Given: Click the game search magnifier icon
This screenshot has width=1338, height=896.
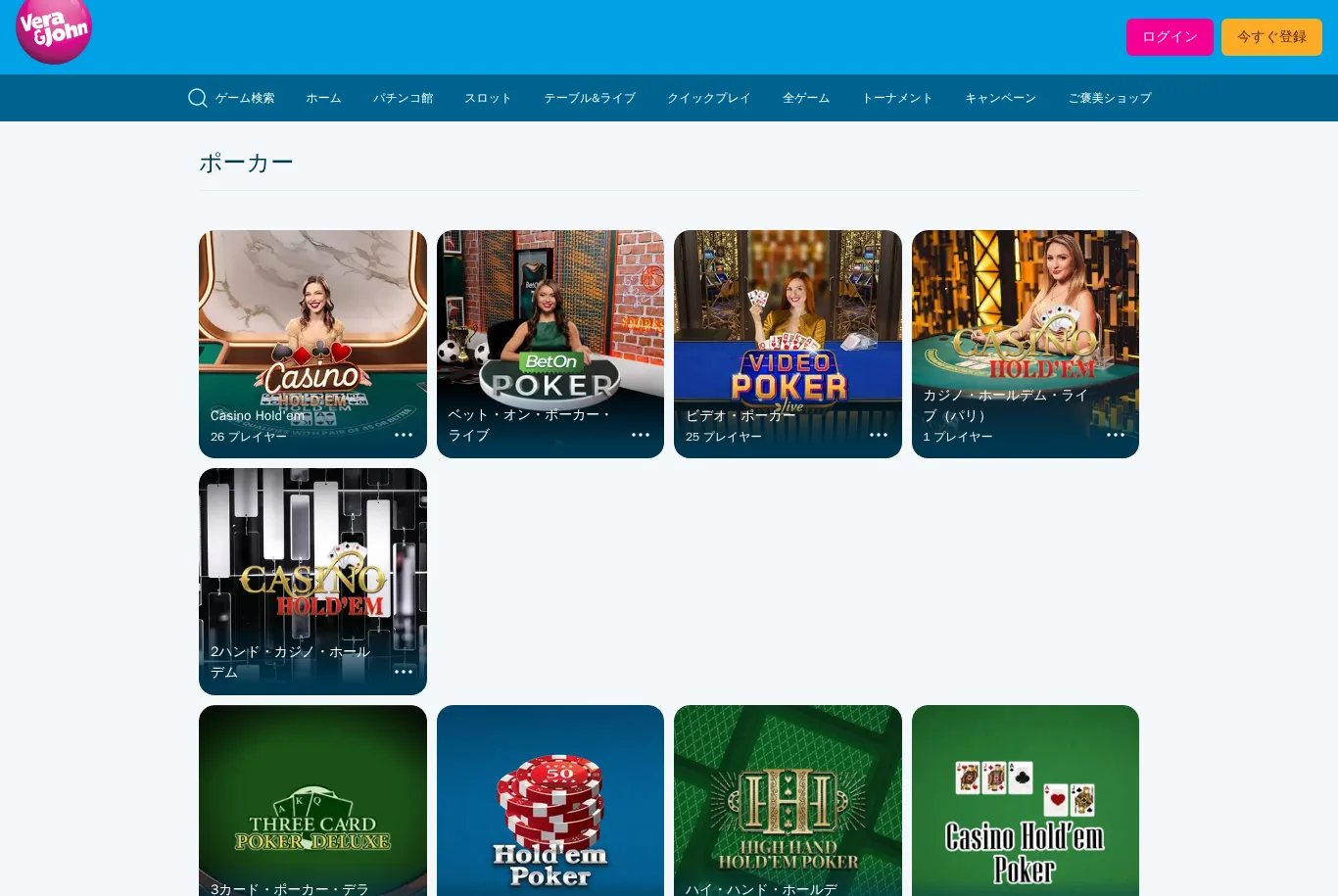Looking at the screenshot, I should click(197, 98).
